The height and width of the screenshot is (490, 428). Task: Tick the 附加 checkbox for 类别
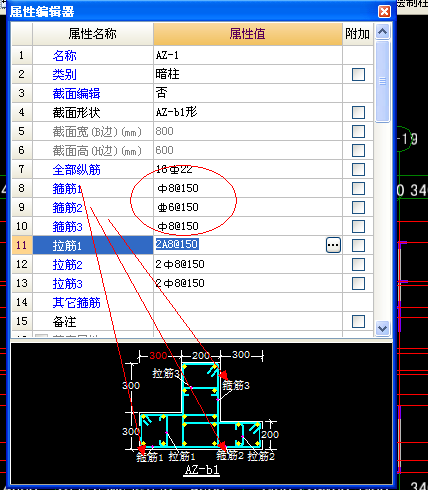(358, 74)
